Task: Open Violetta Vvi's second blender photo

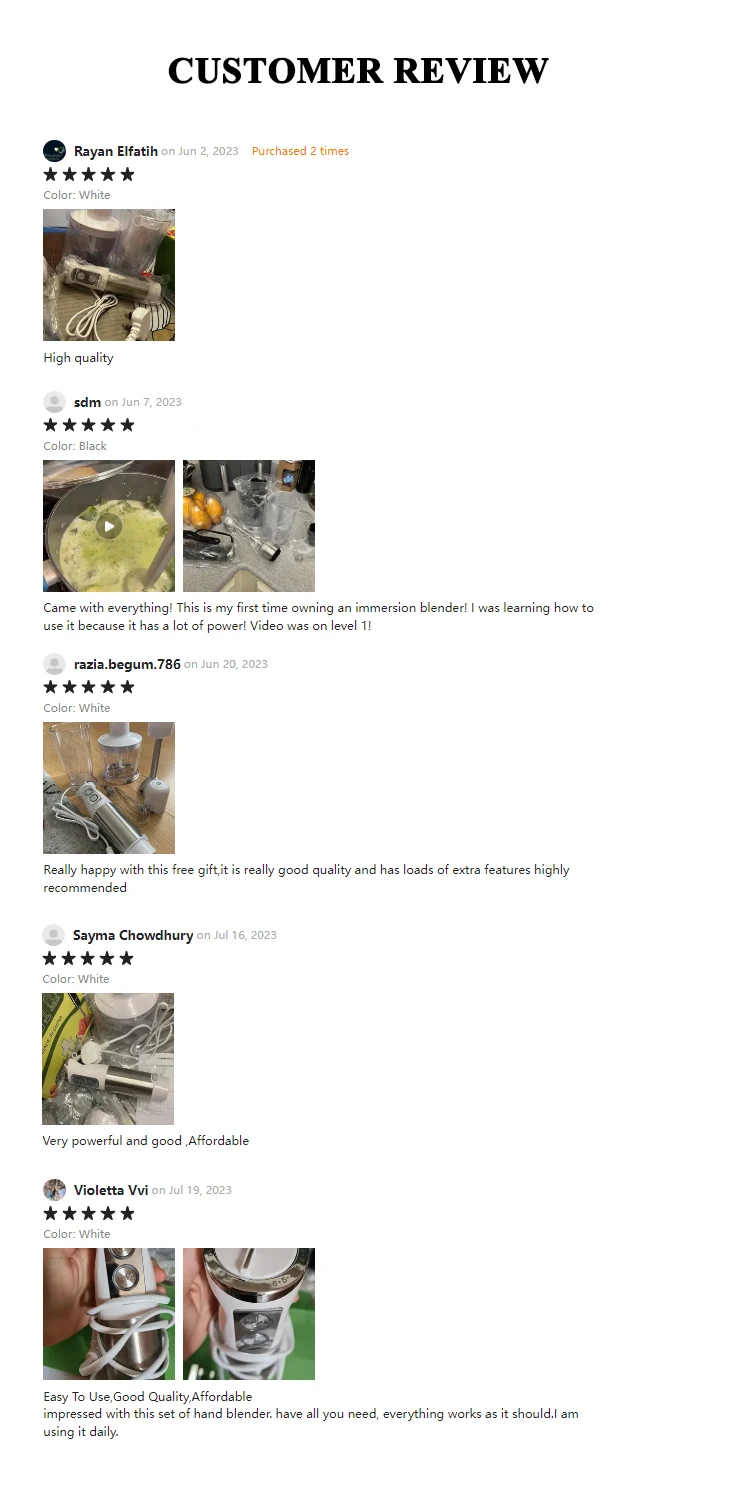Action: tap(249, 1314)
